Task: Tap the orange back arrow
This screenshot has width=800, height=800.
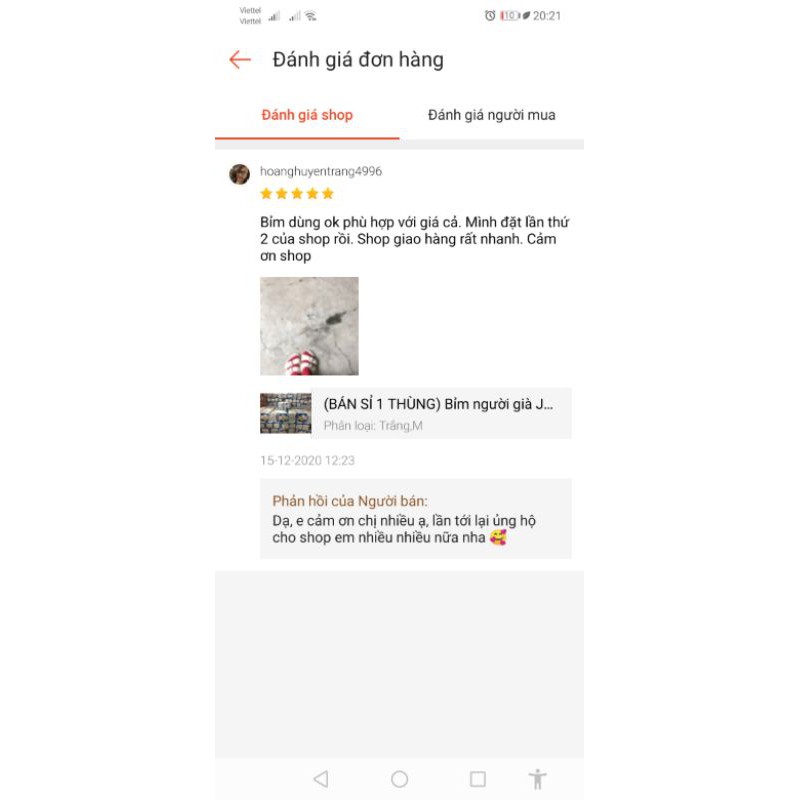Action: click(x=240, y=60)
